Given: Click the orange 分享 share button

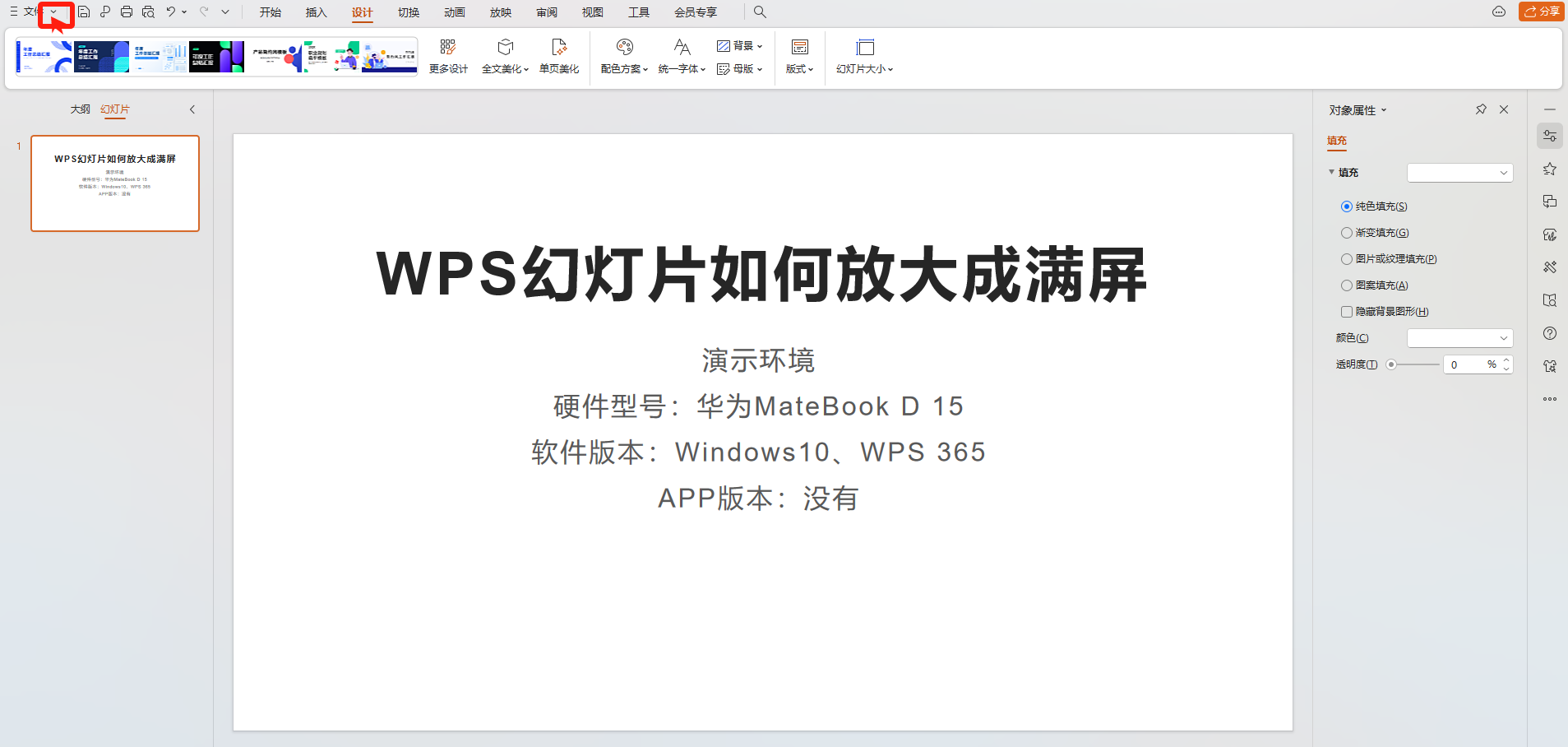Looking at the screenshot, I should pyautogui.click(x=1543, y=12).
